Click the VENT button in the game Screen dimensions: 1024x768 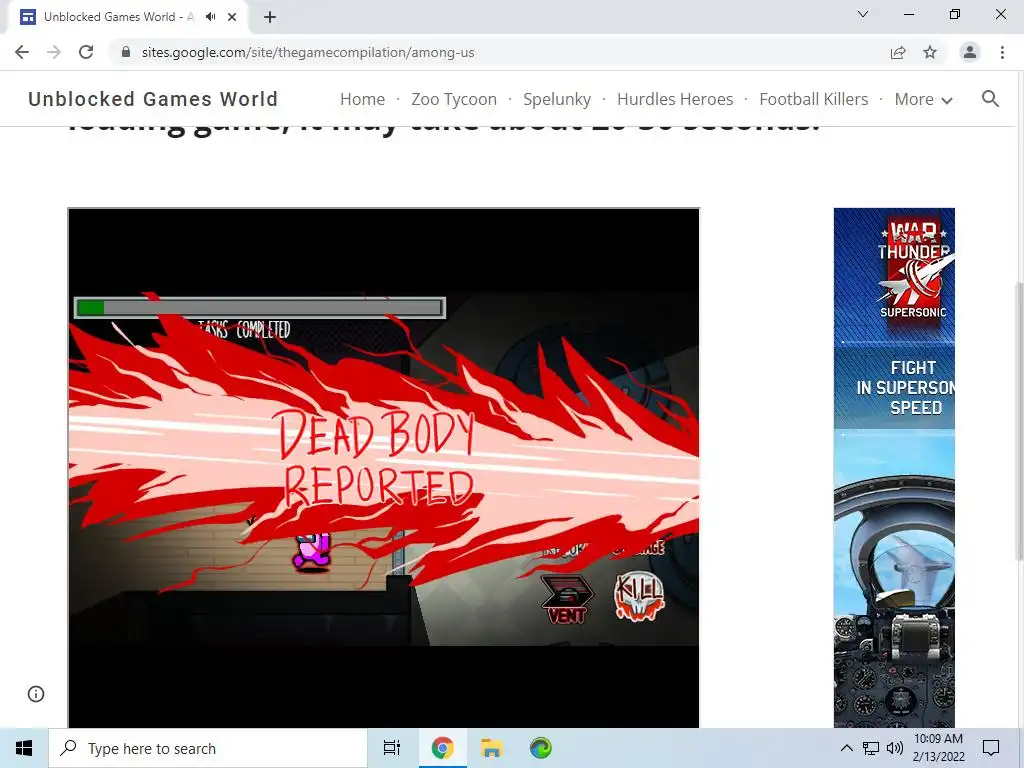tap(567, 599)
